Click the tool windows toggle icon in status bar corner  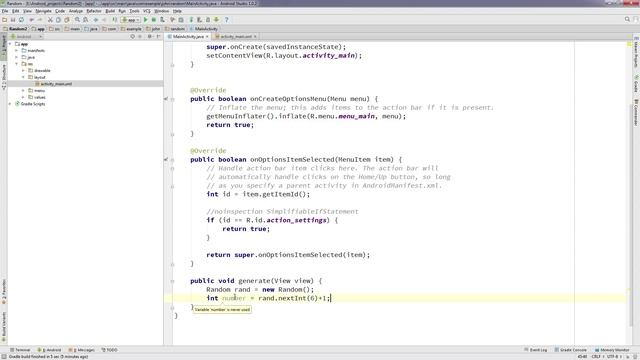click(x=3, y=356)
